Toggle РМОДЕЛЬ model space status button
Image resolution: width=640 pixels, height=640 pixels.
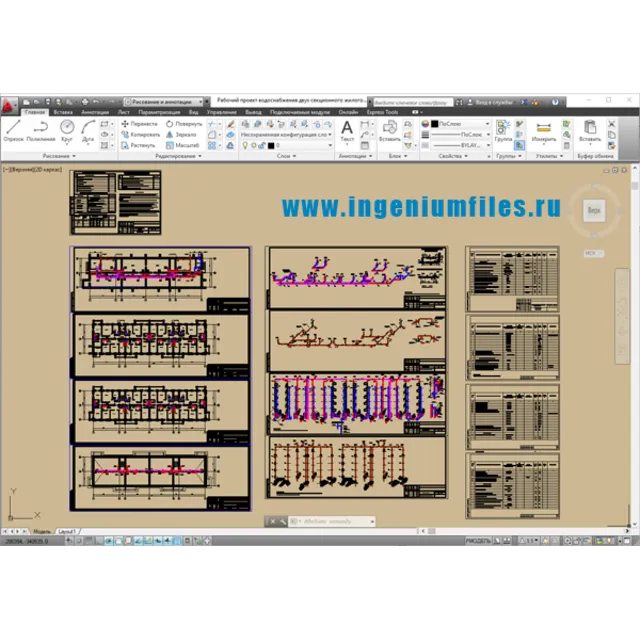point(478,541)
